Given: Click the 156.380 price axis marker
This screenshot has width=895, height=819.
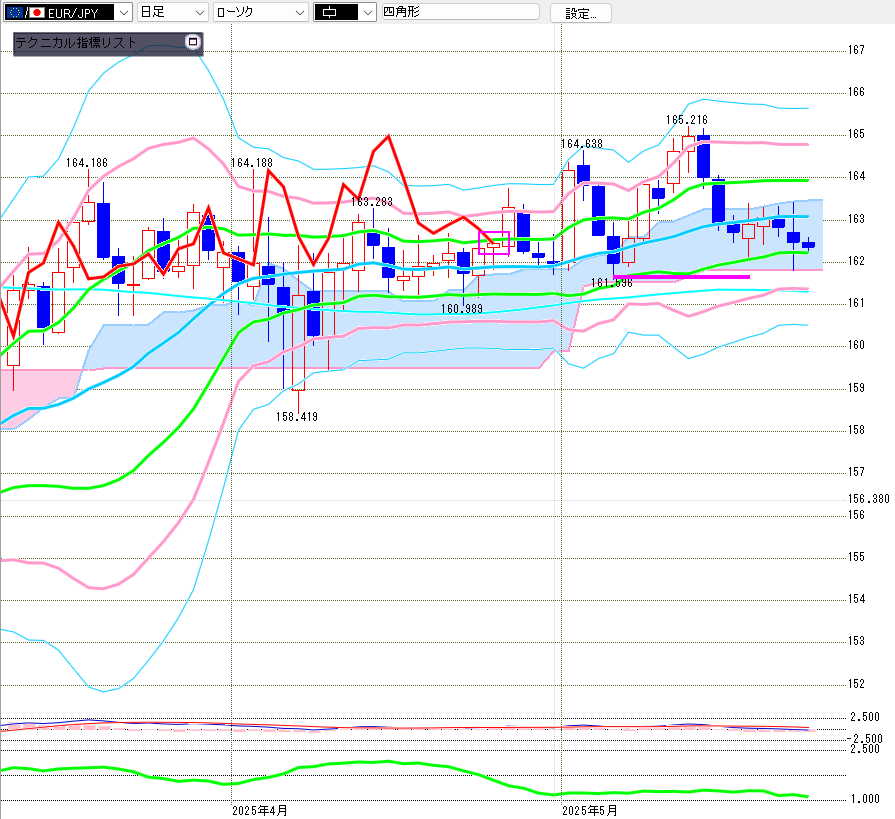Looking at the screenshot, I should (868, 499).
